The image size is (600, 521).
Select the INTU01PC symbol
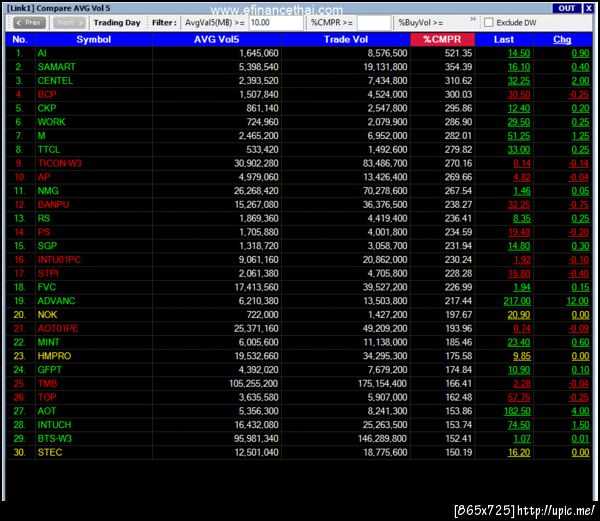(59, 260)
